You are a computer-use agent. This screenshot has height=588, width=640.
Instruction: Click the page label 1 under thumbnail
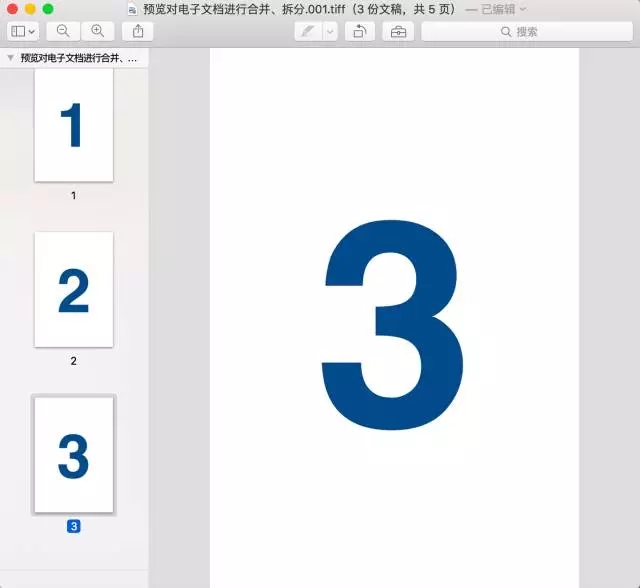(x=73, y=196)
